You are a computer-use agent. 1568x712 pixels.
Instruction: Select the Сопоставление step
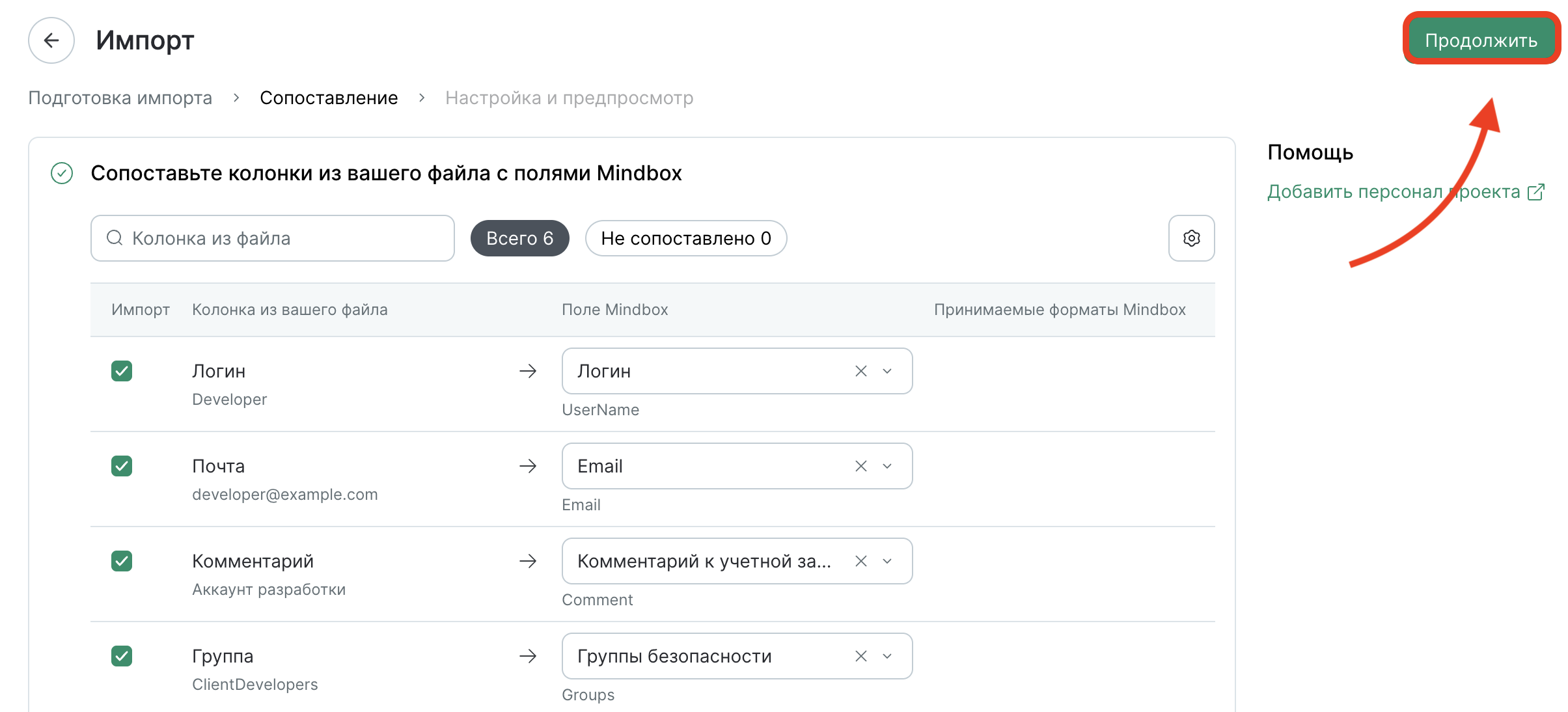(x=329, y=98)
